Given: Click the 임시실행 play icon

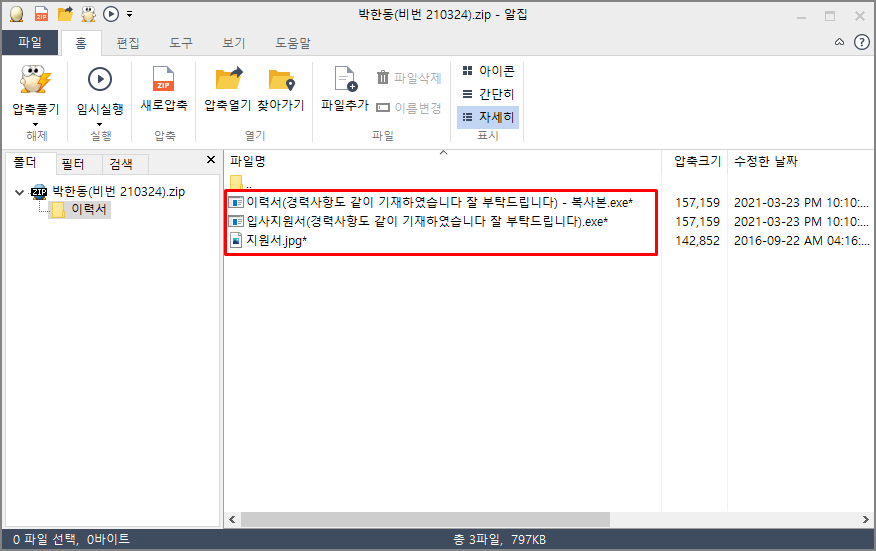Looking at the screenshot, I should point(100,79).
